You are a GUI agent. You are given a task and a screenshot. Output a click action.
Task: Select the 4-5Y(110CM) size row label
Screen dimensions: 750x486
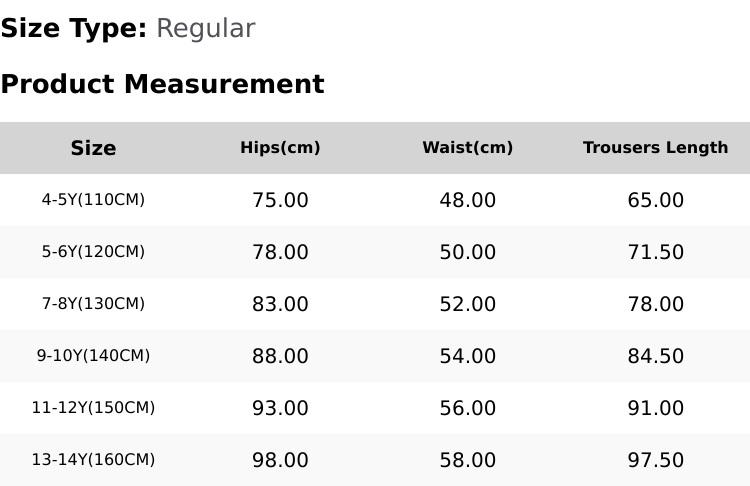[93, 200]
